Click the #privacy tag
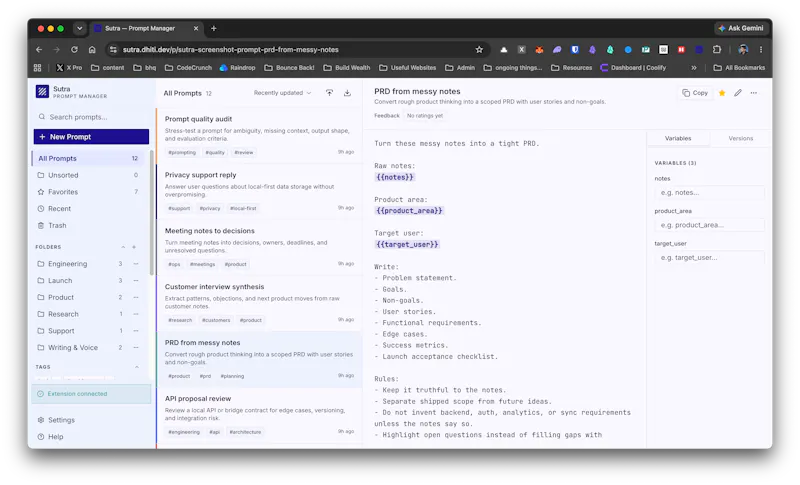The image size is (800, 485). tap(210, 209)
